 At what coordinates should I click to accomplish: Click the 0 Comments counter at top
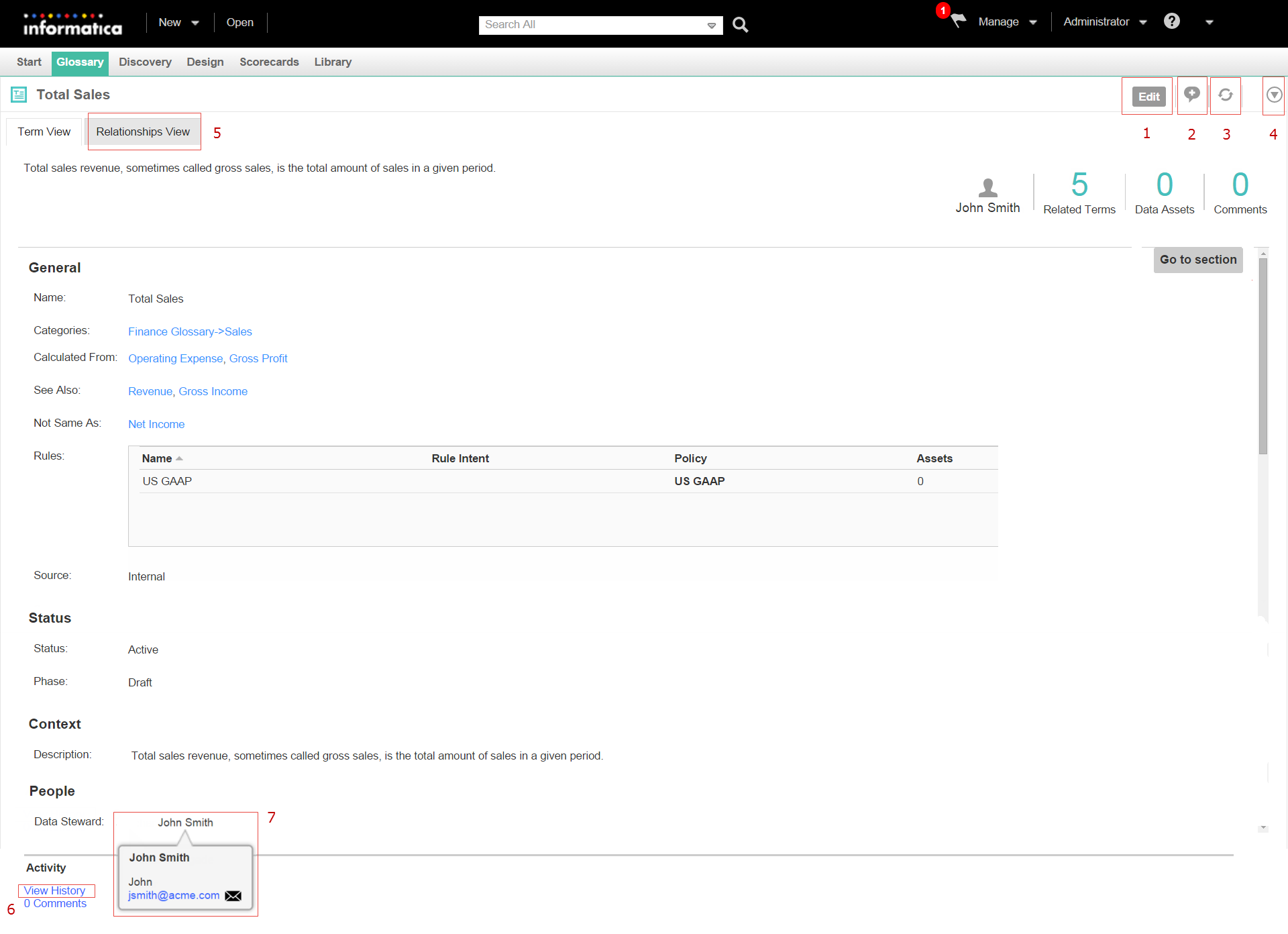tap(1240, 193)
